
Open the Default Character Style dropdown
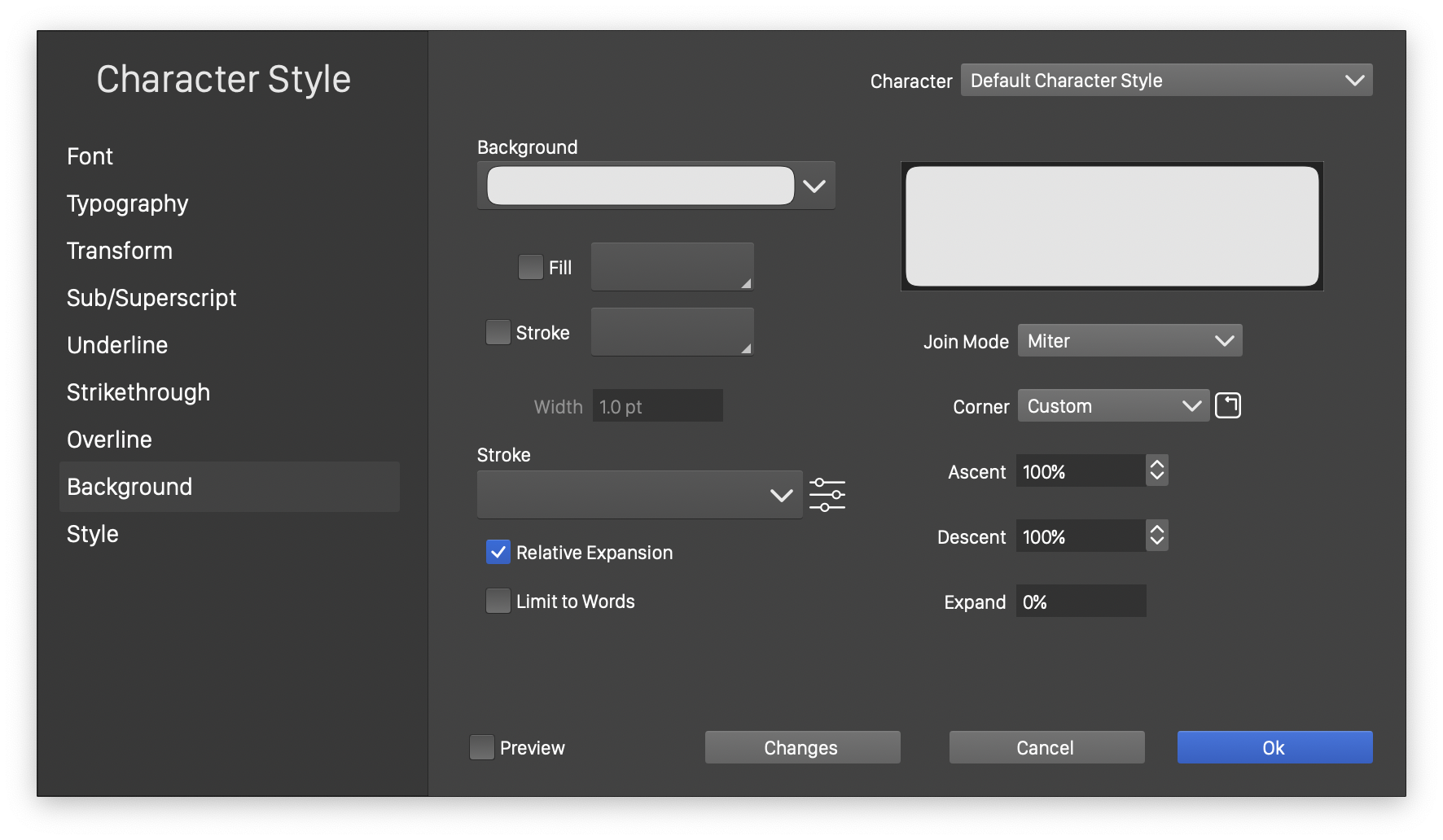[x=1166, y=80]
